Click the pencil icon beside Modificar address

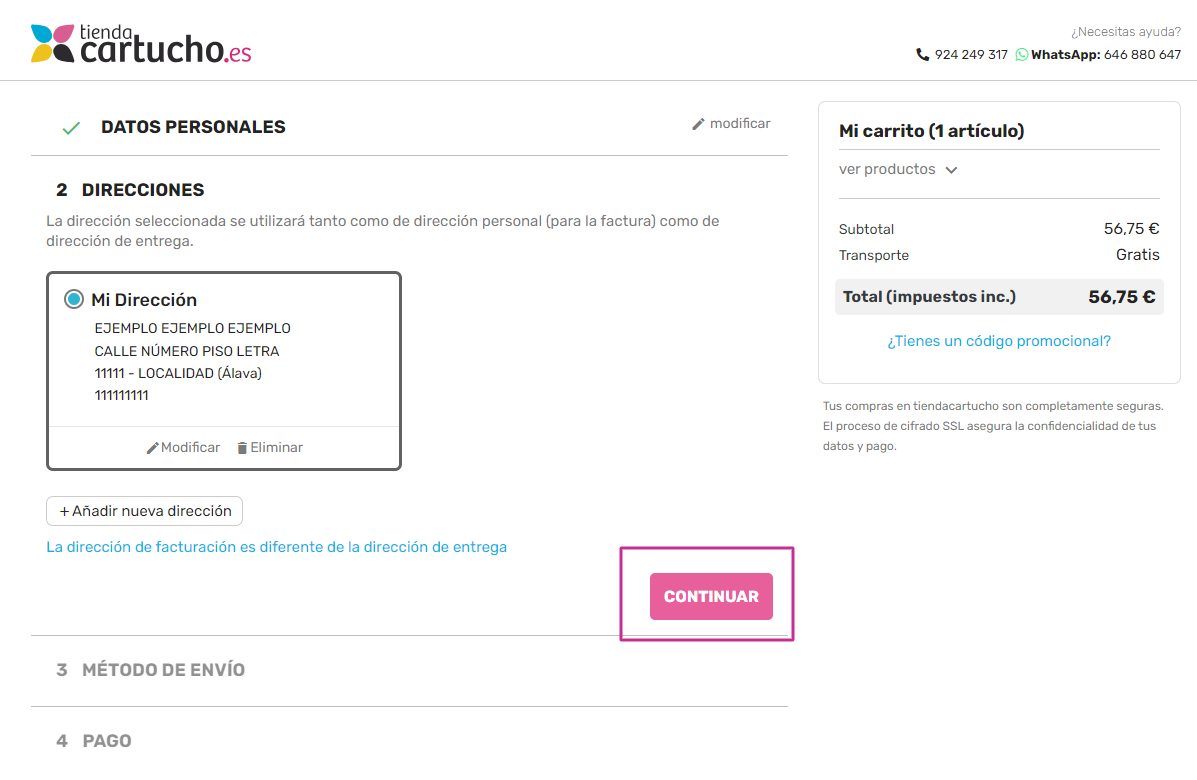coord(153,448)
